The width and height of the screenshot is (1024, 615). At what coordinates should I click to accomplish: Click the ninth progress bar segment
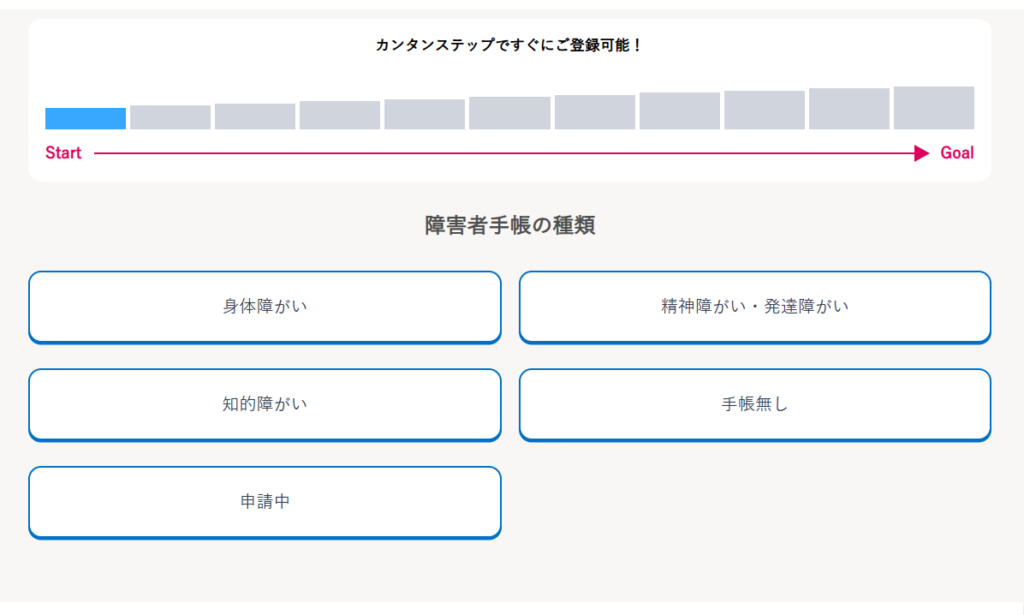765,111
